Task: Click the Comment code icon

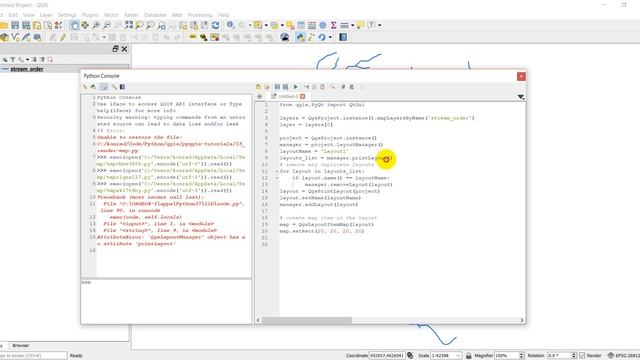Action: (343, 87)
